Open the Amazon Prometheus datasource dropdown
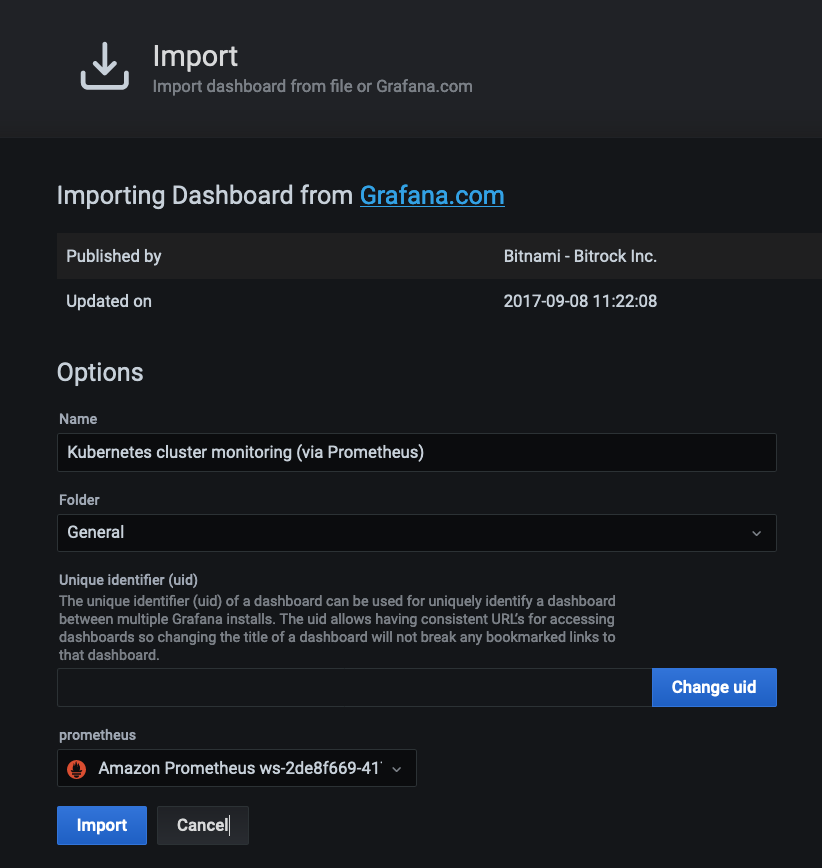This screenshot has height=868, width=822. click(x=236, y=768)
